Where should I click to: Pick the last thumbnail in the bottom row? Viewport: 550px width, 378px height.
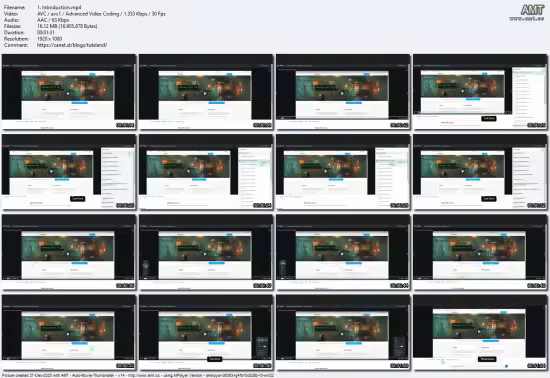point(480,333)
